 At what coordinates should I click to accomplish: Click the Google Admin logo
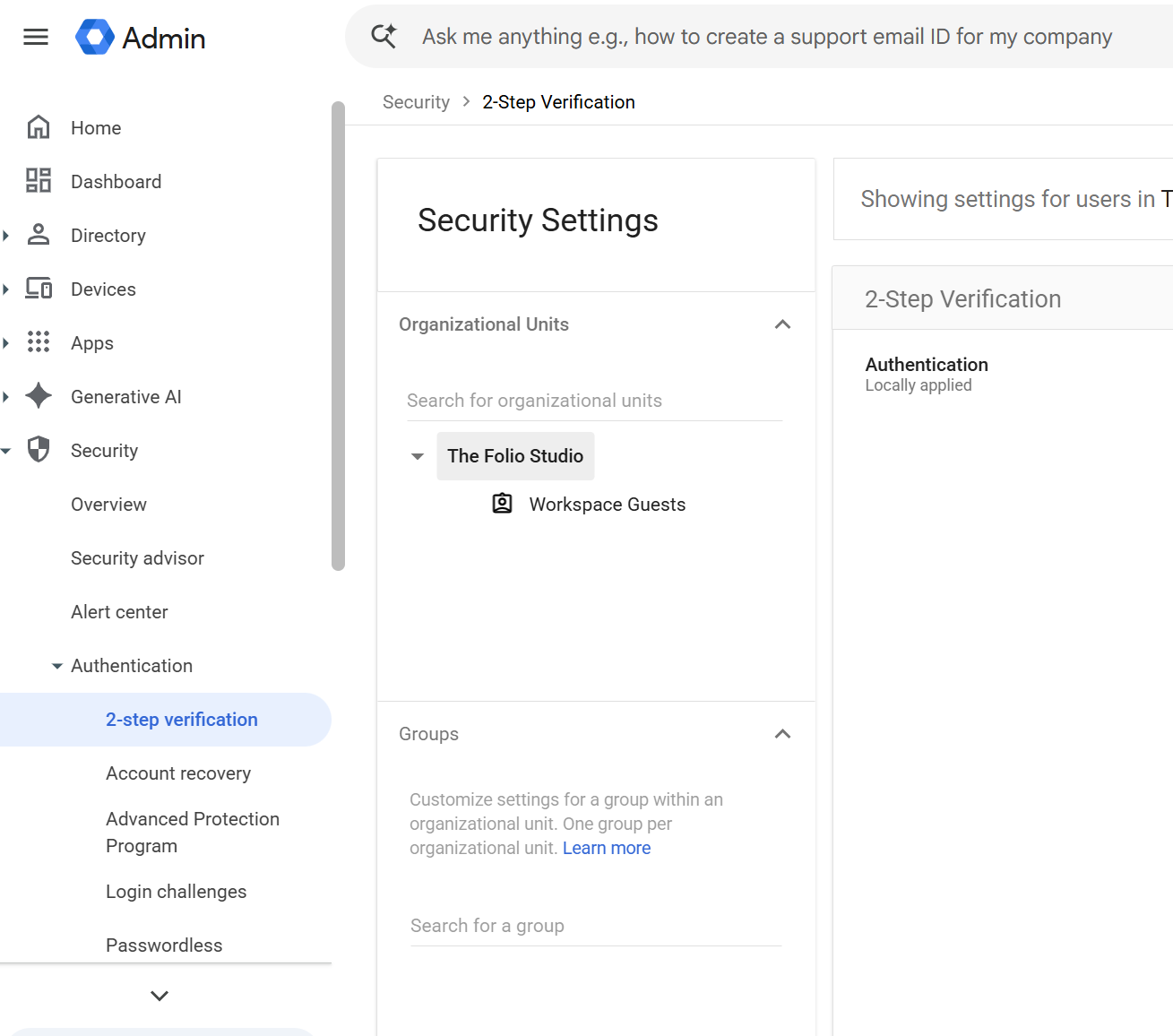(140, 38)
